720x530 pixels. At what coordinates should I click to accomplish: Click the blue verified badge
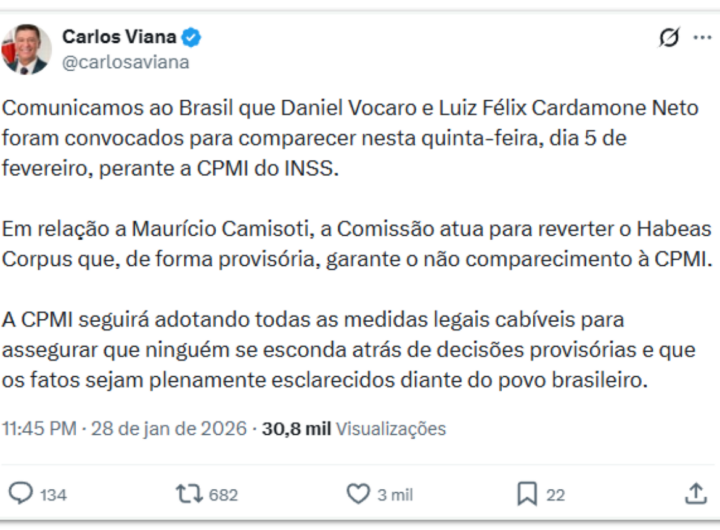(x=191, y=38)
